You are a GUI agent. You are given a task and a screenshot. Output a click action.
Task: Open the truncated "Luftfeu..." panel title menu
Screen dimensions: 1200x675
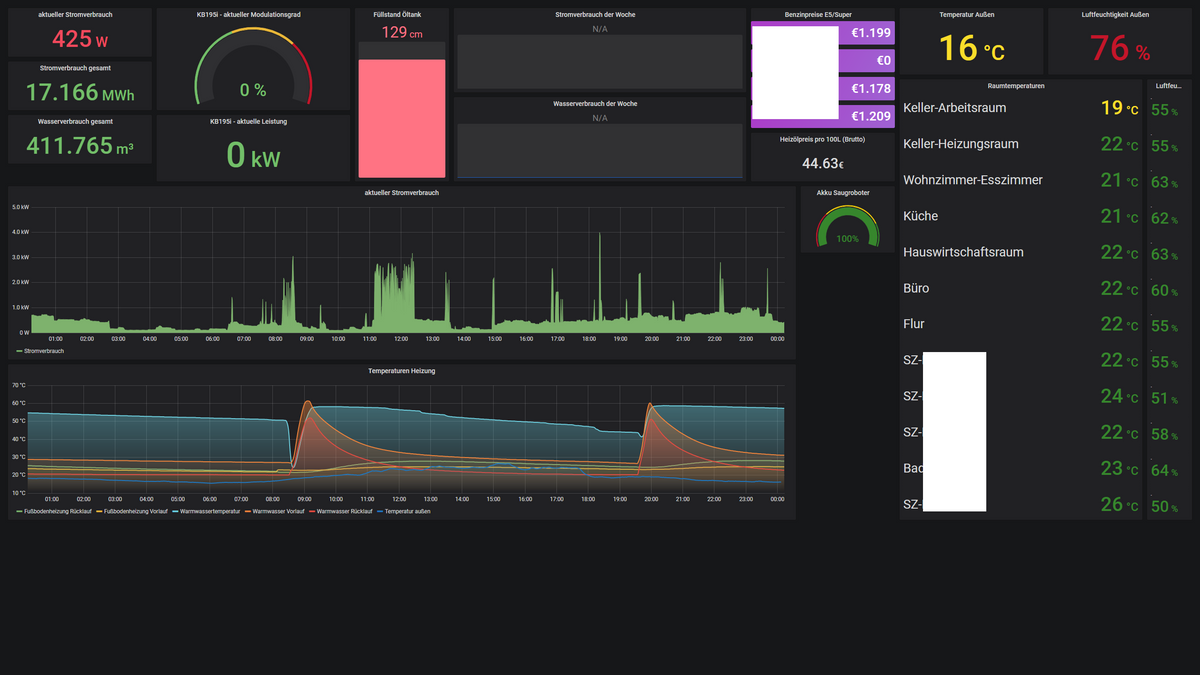click(x=1168, y=86)
